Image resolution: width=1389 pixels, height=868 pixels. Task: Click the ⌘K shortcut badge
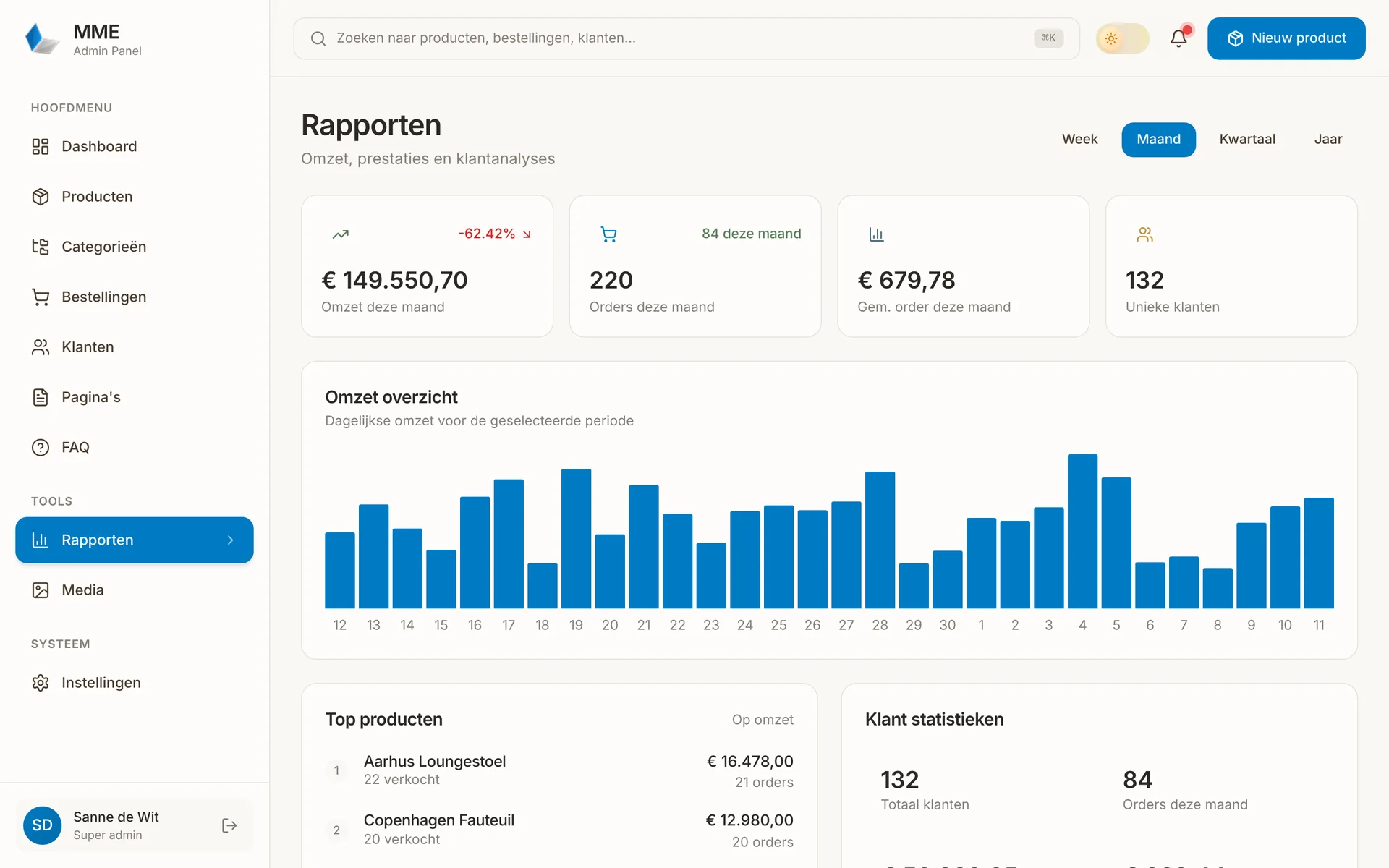pyautogui.click(x=1048, y=38)
